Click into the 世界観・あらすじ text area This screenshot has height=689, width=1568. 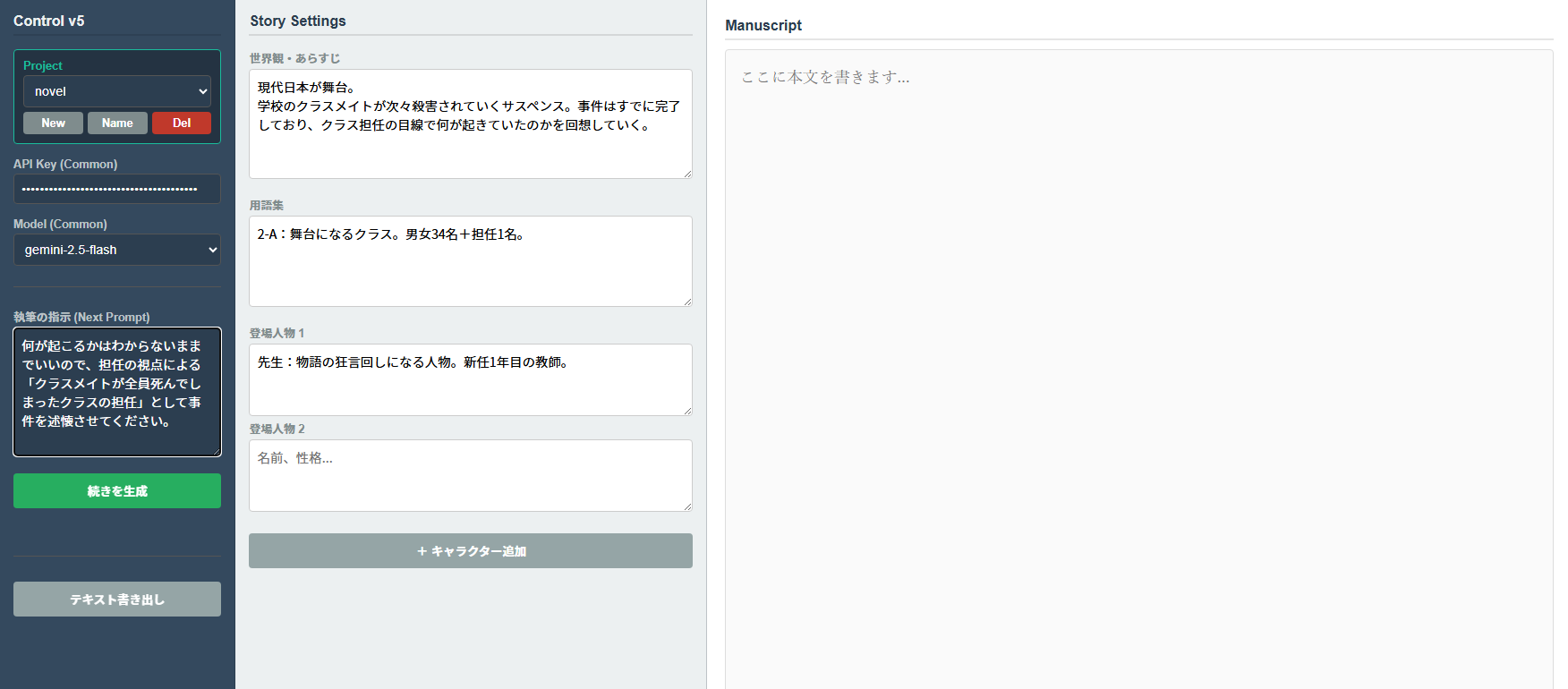[470, 123]
